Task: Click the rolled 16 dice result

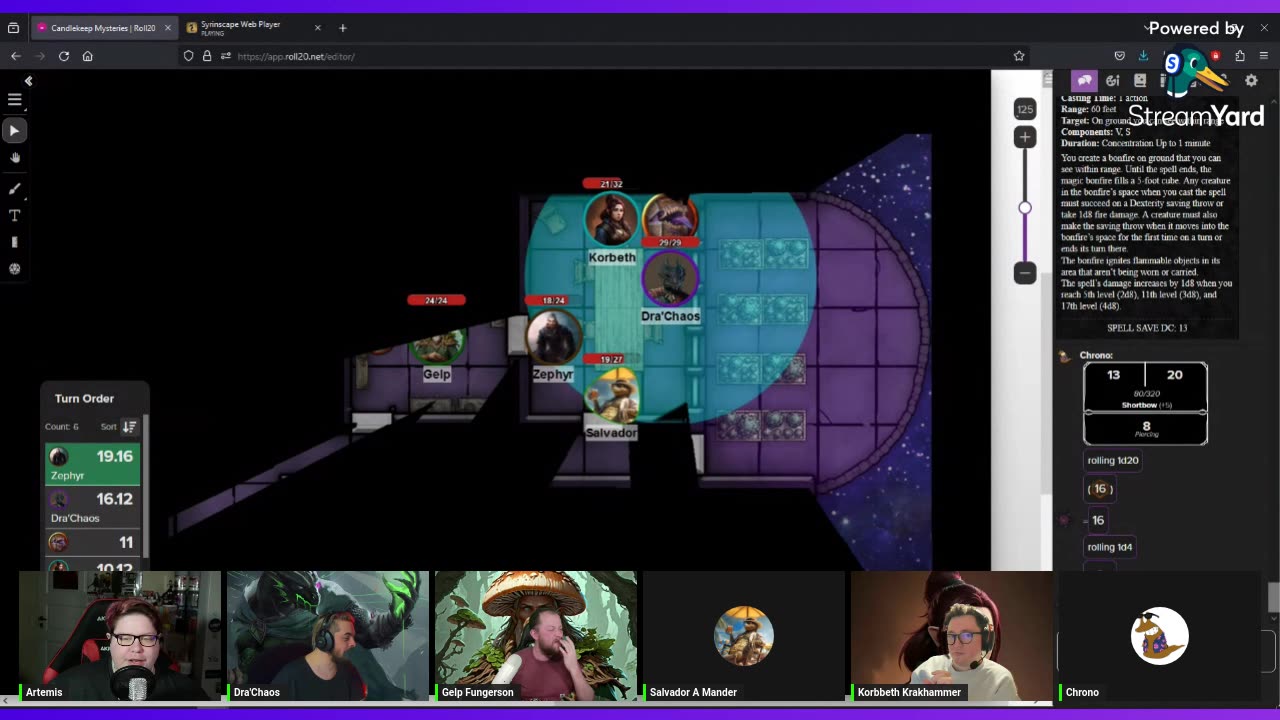Action: (1100, 489)
